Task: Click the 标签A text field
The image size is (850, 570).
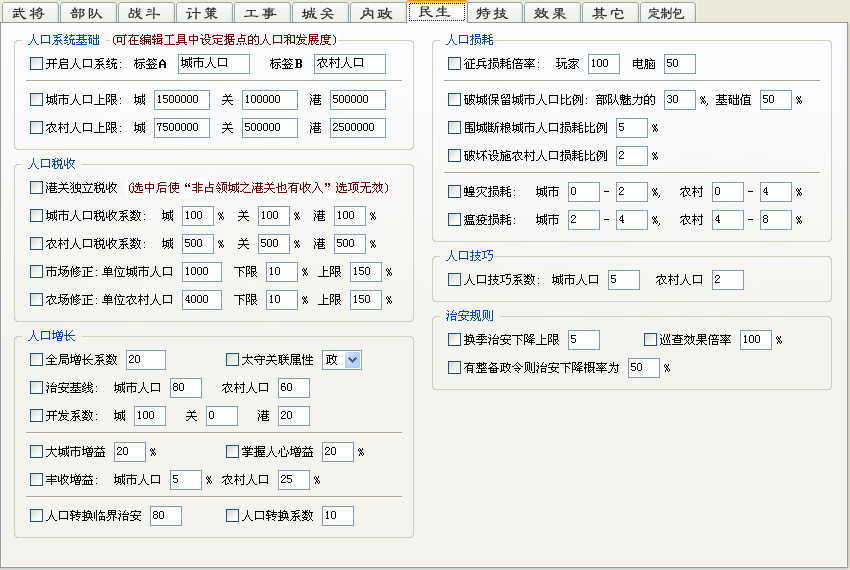Action: point(214,63)
